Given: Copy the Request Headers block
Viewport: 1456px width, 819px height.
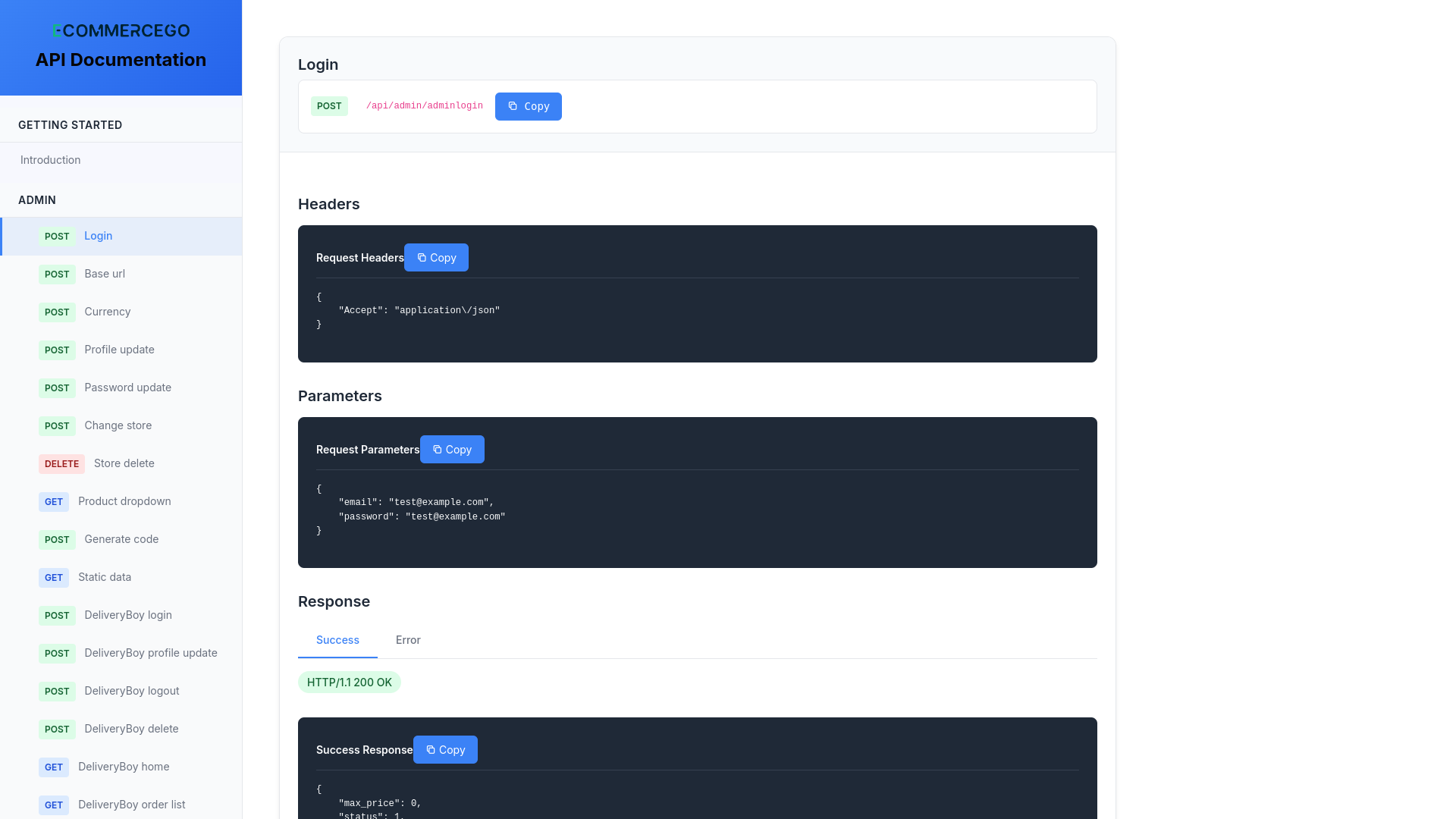Looking at the screenshot, I should [436, 258].
